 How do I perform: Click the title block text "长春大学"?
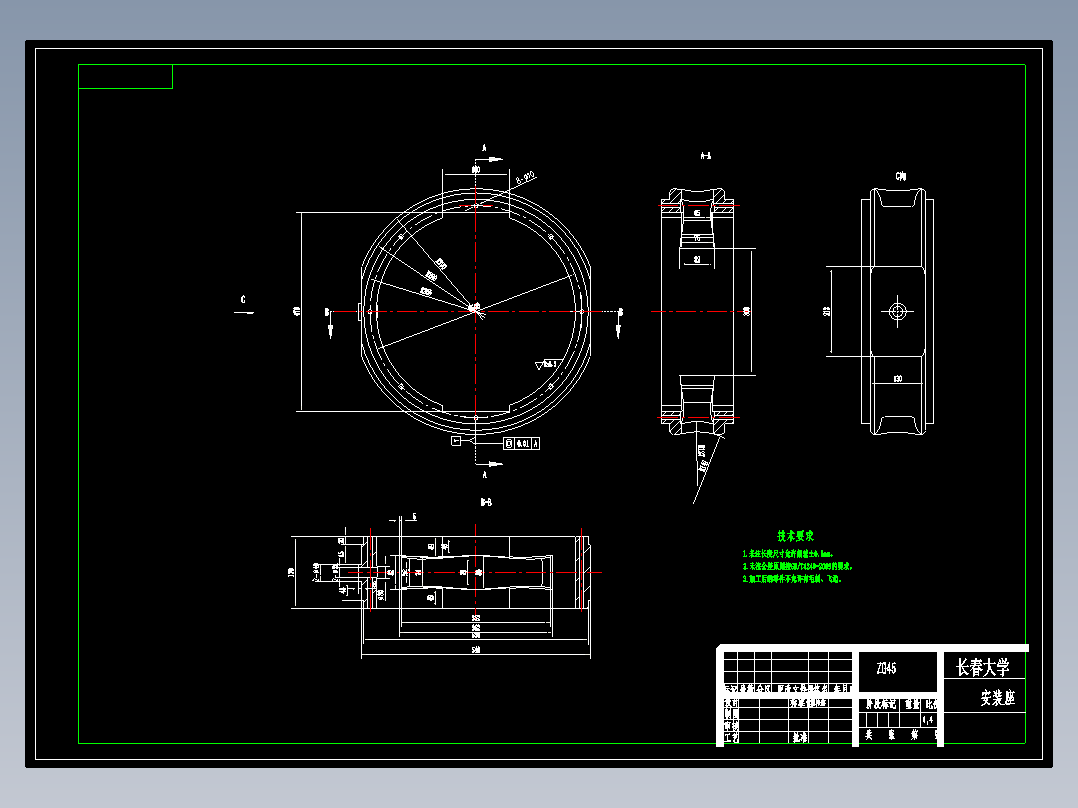982,666
